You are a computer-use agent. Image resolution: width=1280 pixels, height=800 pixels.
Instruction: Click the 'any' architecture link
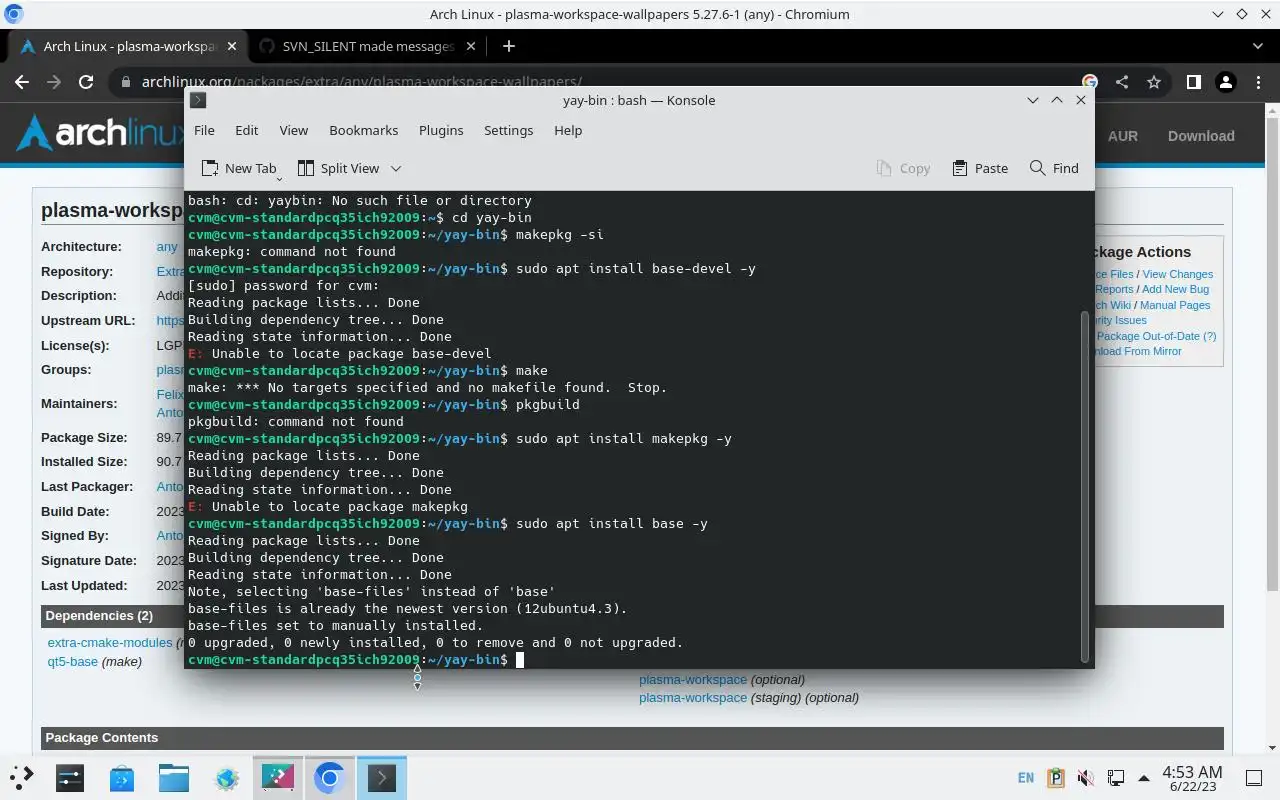coord(167,246)
